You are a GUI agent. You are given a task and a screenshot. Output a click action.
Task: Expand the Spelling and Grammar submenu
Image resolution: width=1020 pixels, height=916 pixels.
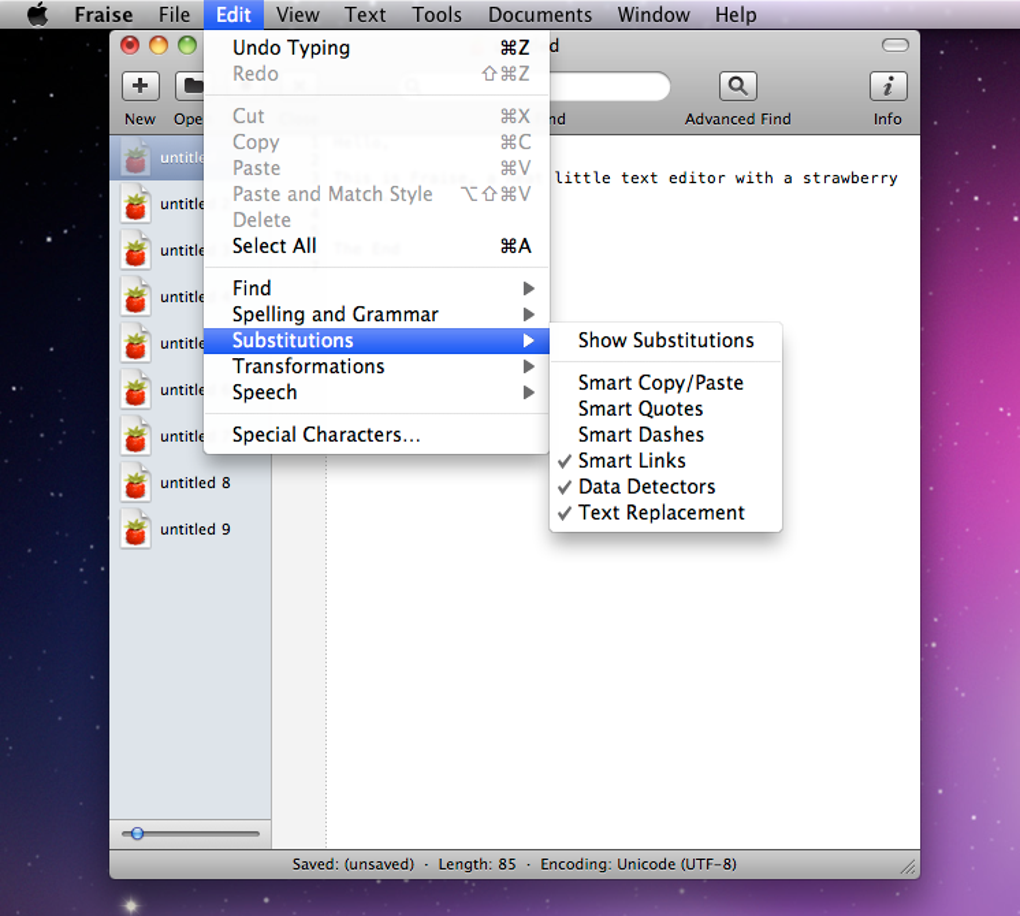coord(377,314)
